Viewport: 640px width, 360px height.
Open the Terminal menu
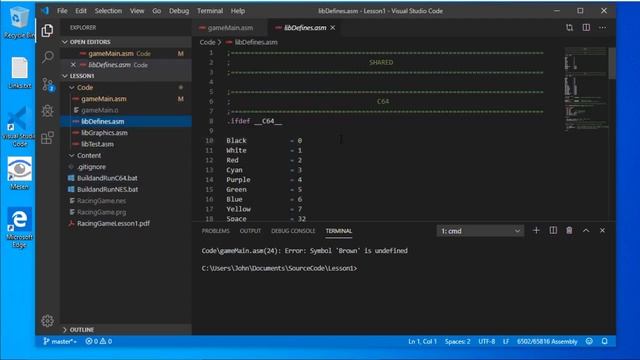tap(210, 11)
